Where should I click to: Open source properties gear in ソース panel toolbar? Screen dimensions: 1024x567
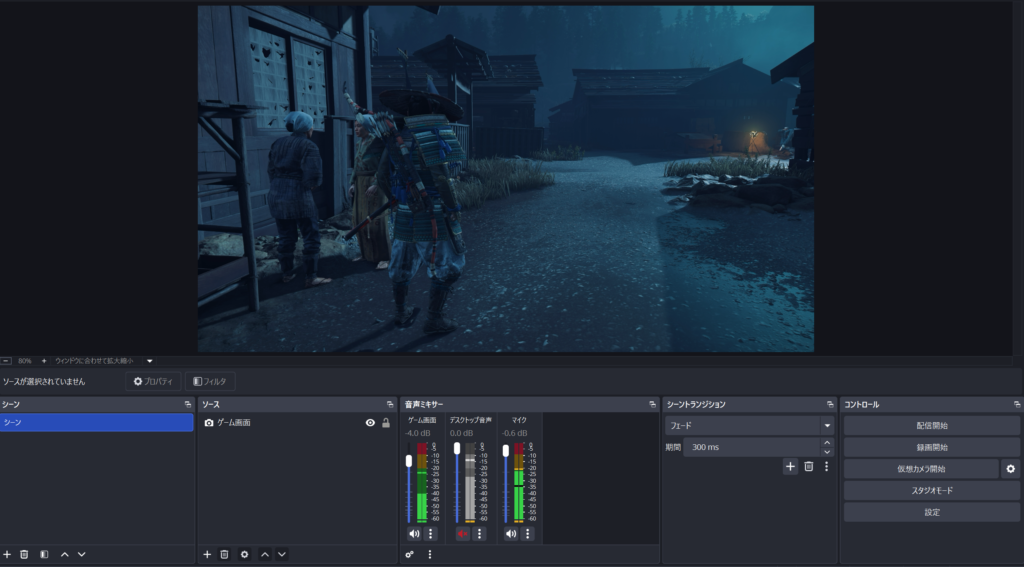pos(244,554)
